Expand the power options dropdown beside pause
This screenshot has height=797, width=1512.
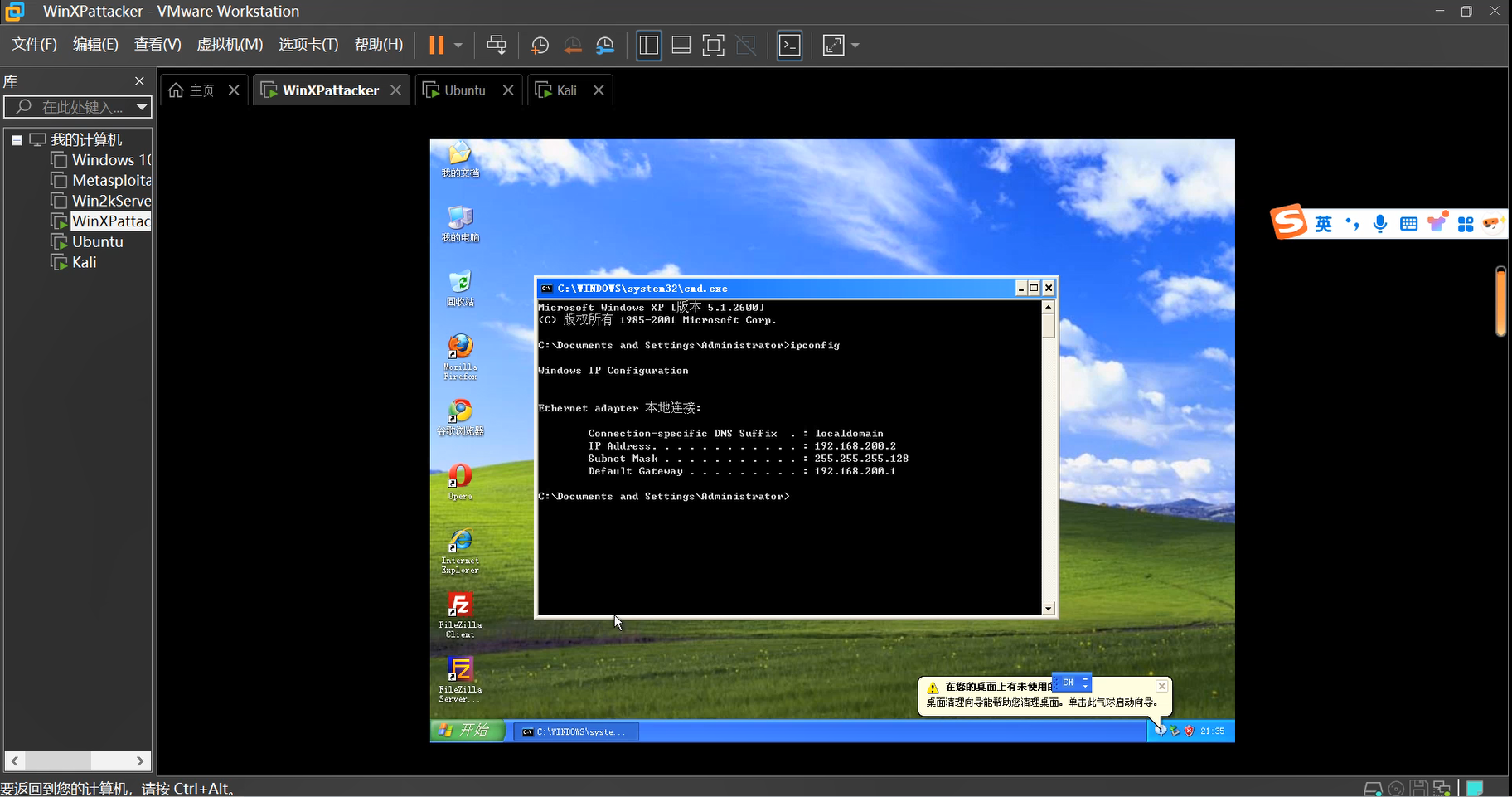(458, 45)
